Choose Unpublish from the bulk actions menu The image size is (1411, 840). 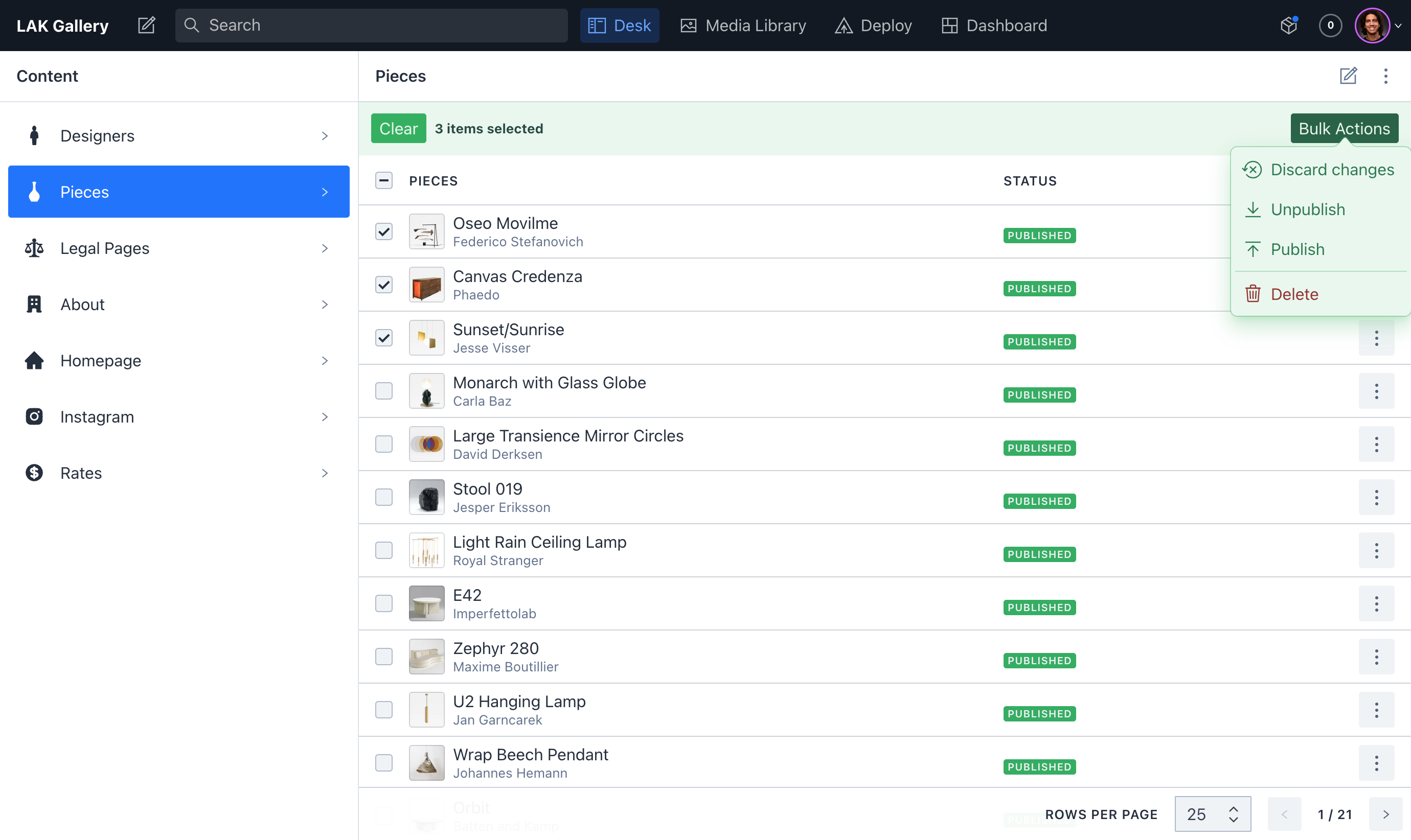click(1307, 209)
